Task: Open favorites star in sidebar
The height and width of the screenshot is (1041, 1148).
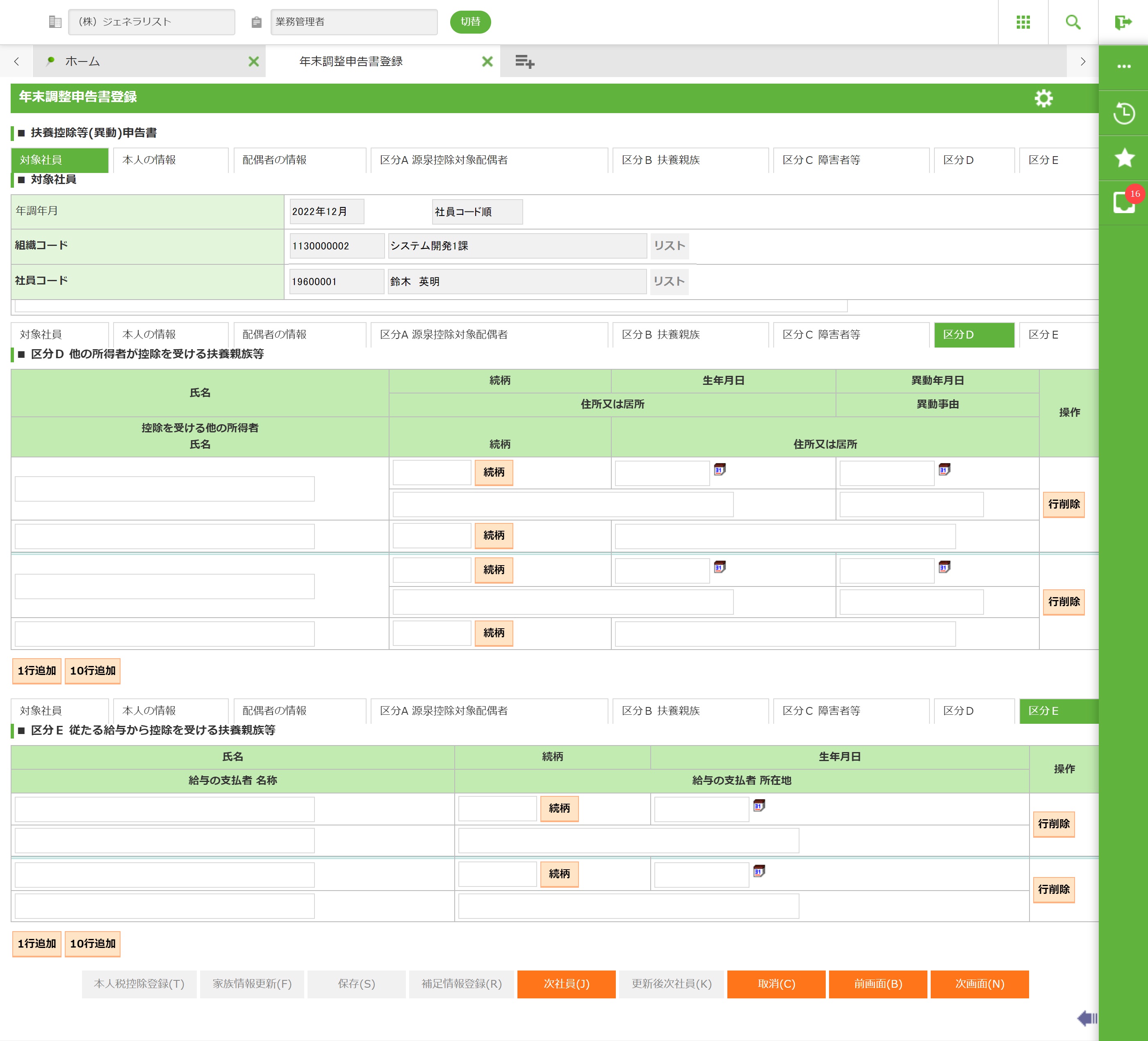Action: point(1123,158)
